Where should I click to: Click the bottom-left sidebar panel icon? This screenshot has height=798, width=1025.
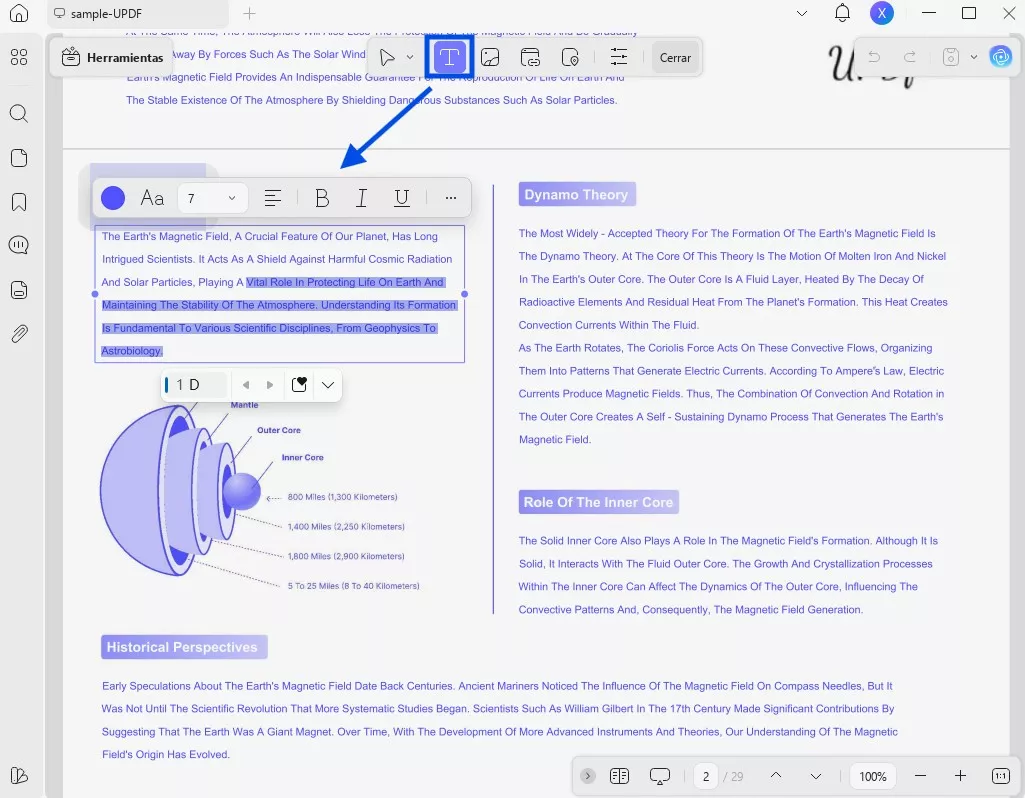click(x=19, y=775)
